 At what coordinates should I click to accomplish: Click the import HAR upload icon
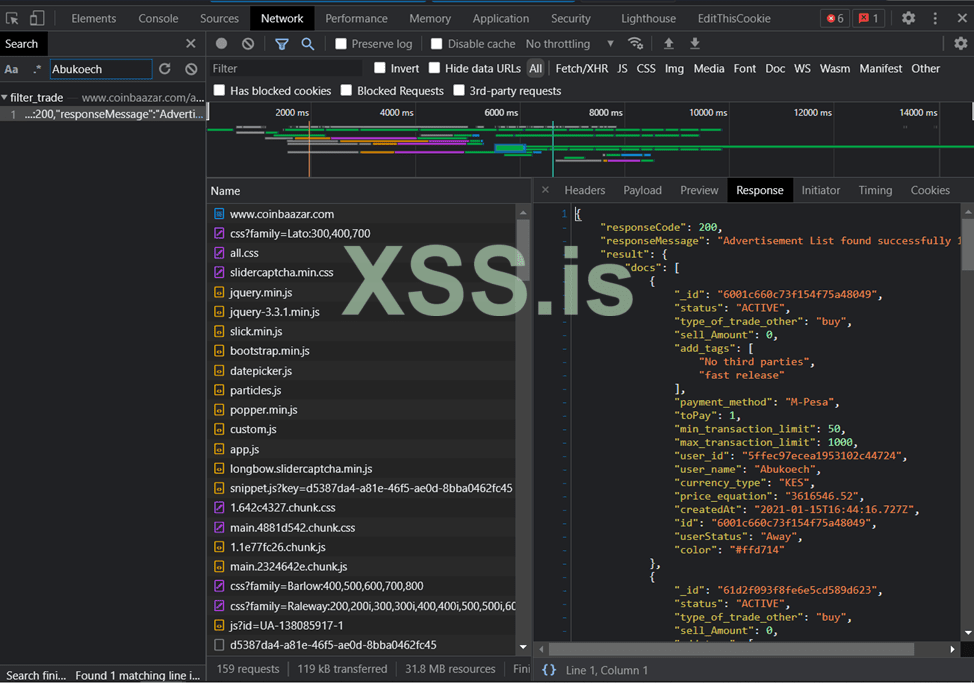(669, 44)
